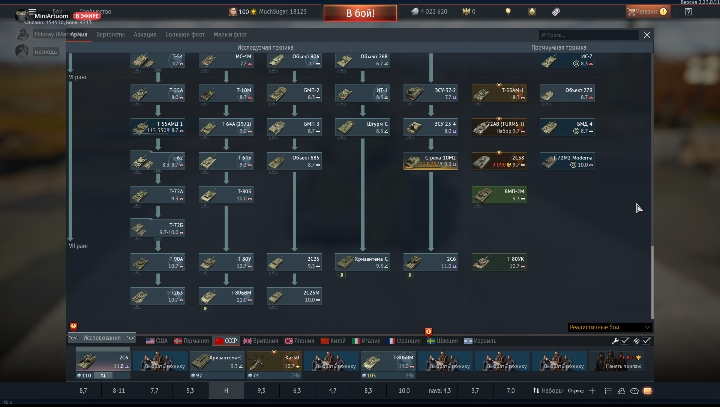This screenshot has height=407, width=720.
Task: Select the helicopter crew slot
Action: coord(274,364)
